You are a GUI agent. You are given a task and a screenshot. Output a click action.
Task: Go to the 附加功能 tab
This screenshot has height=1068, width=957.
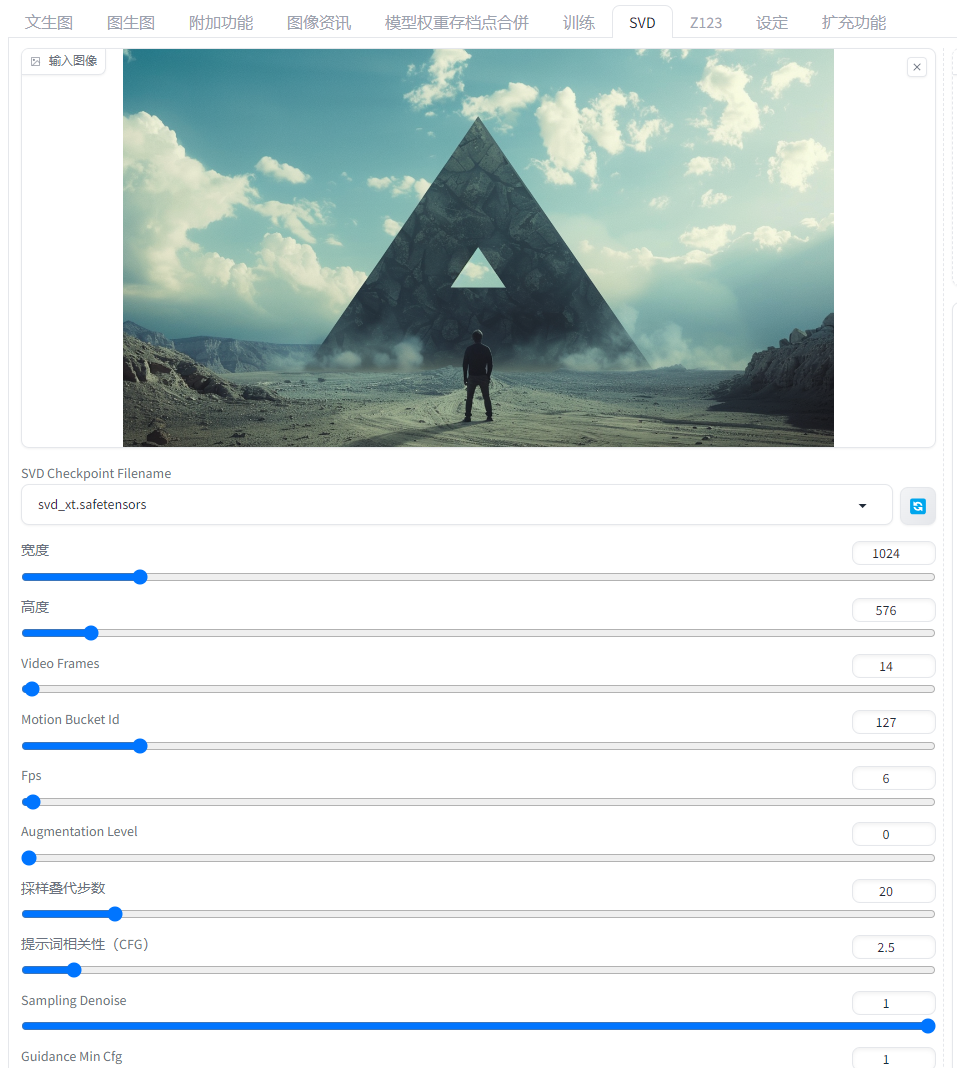221,22
